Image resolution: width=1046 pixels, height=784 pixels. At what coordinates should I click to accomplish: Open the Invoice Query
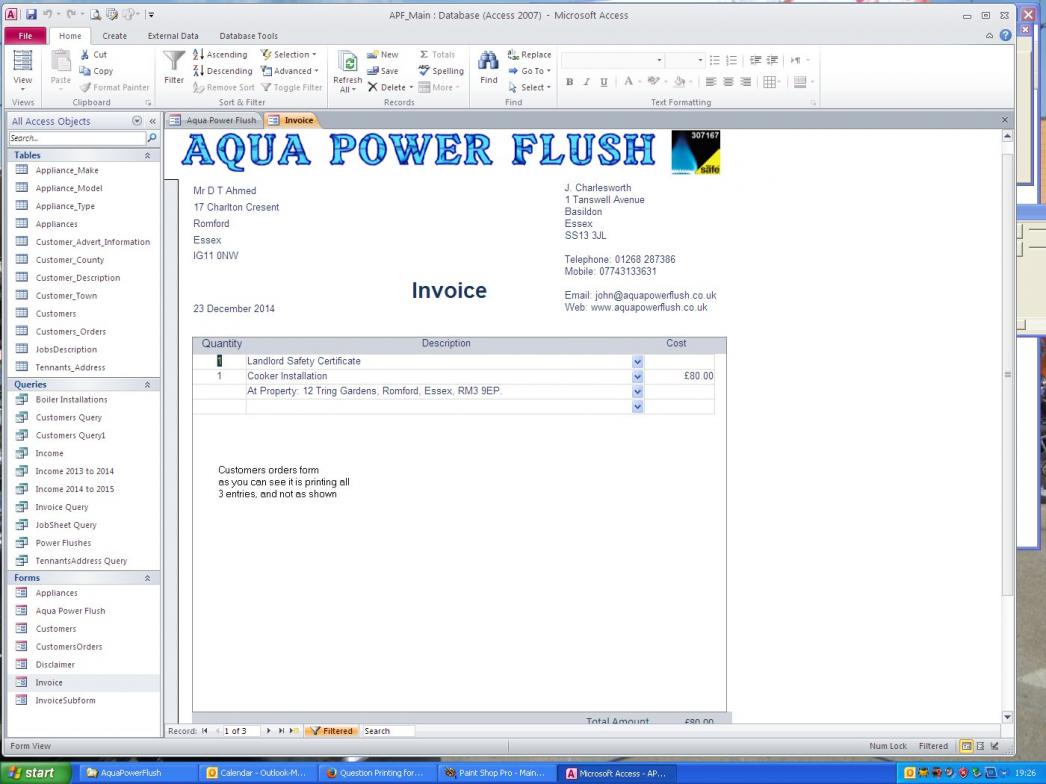(x=61, y=507)
